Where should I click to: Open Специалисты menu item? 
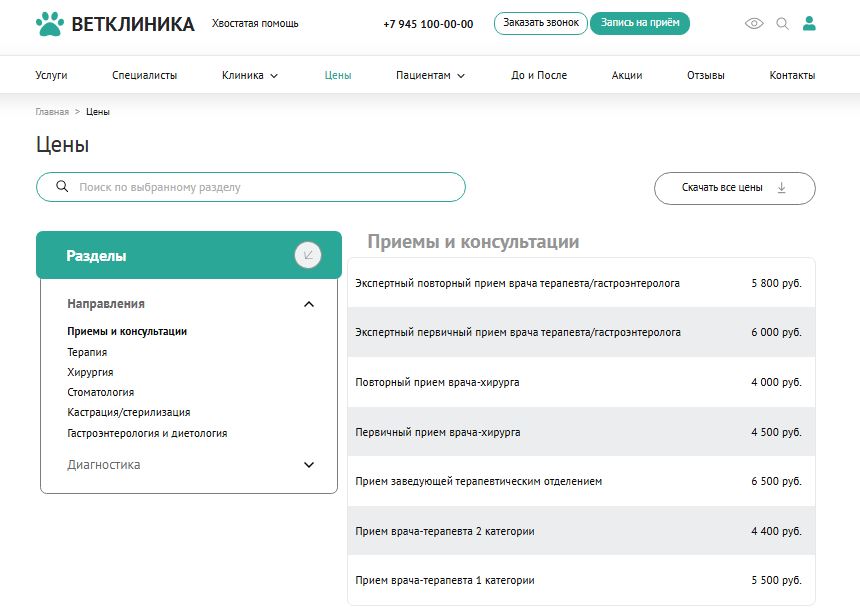point(144,75)
